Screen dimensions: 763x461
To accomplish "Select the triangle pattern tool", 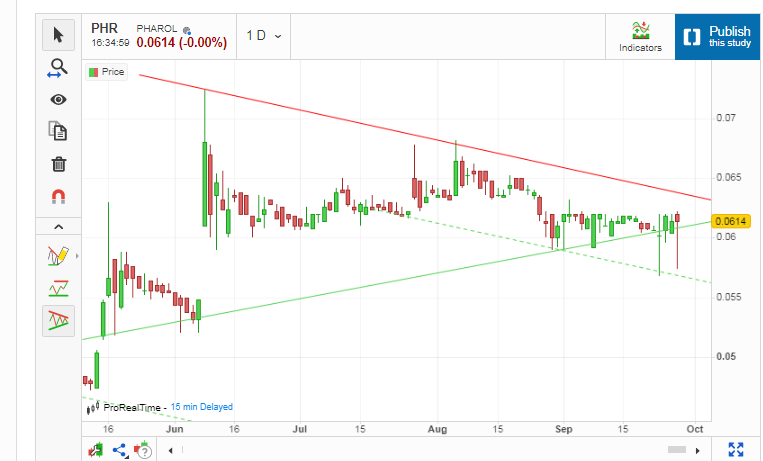I will [x=58, y=321].
